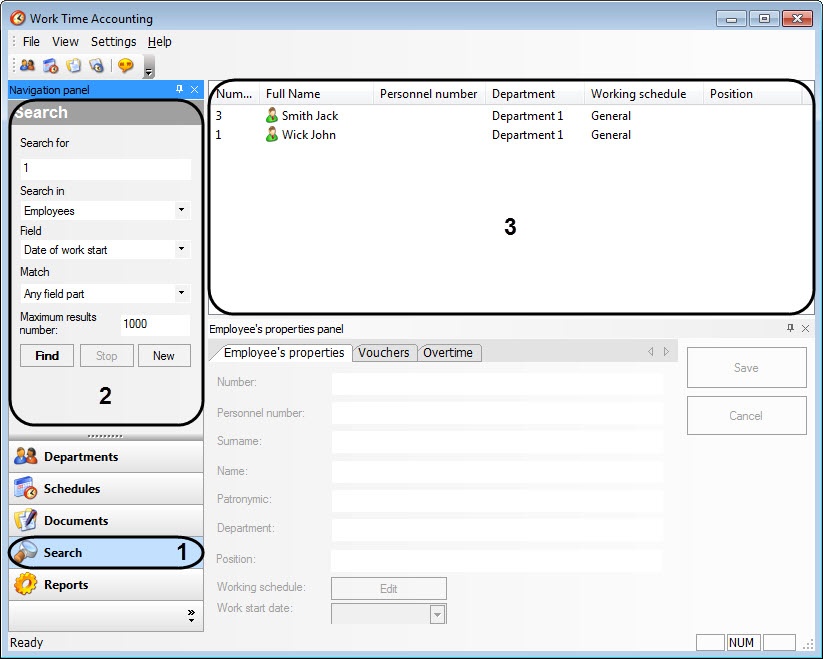Pin the Navigation panel using its pushpin

[x=180, y=90]
